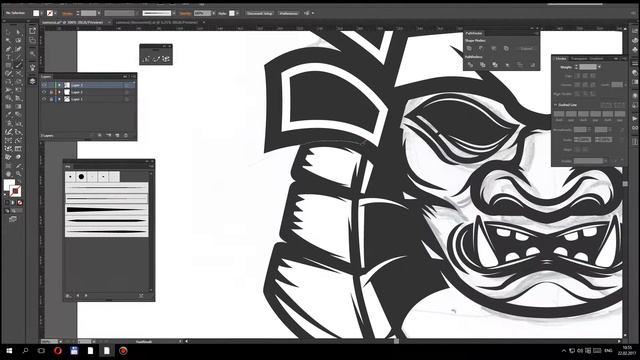Click the Document Setup button
Screen dimensions: 640x360
pos(260,13)
